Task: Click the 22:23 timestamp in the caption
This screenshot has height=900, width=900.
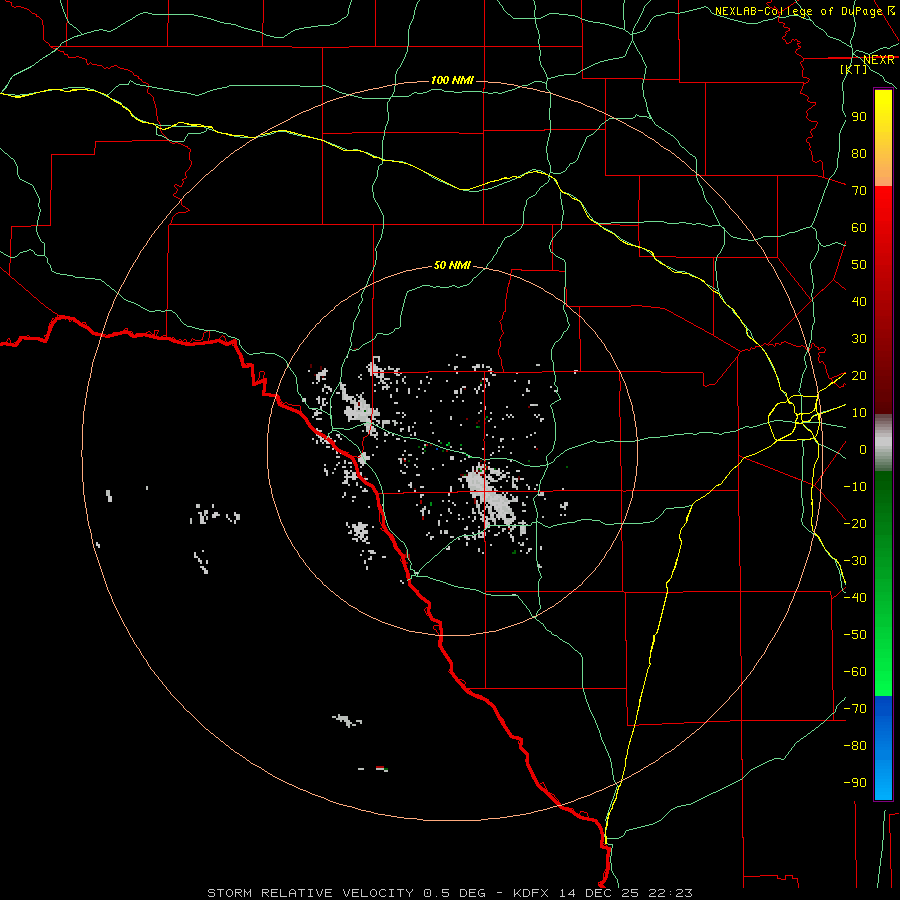Action: pos(670,893)
